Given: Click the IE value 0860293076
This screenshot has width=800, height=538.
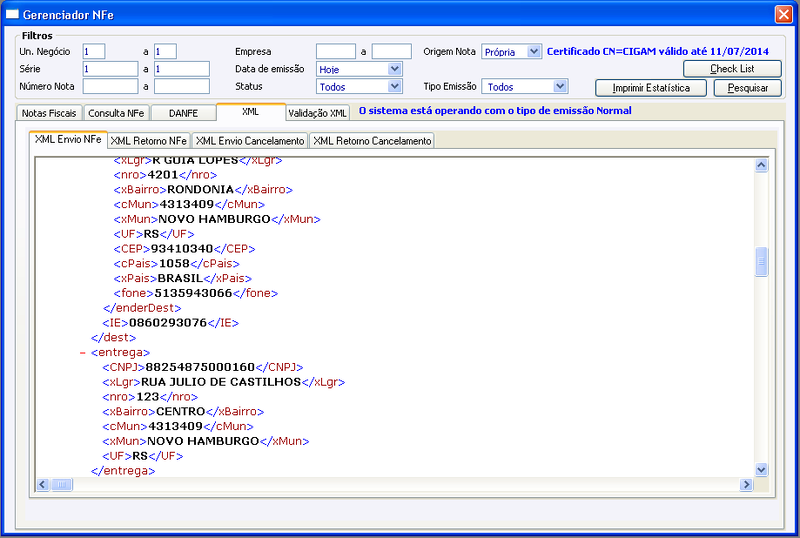Looking at the screenshot, I should coord(168,323).
